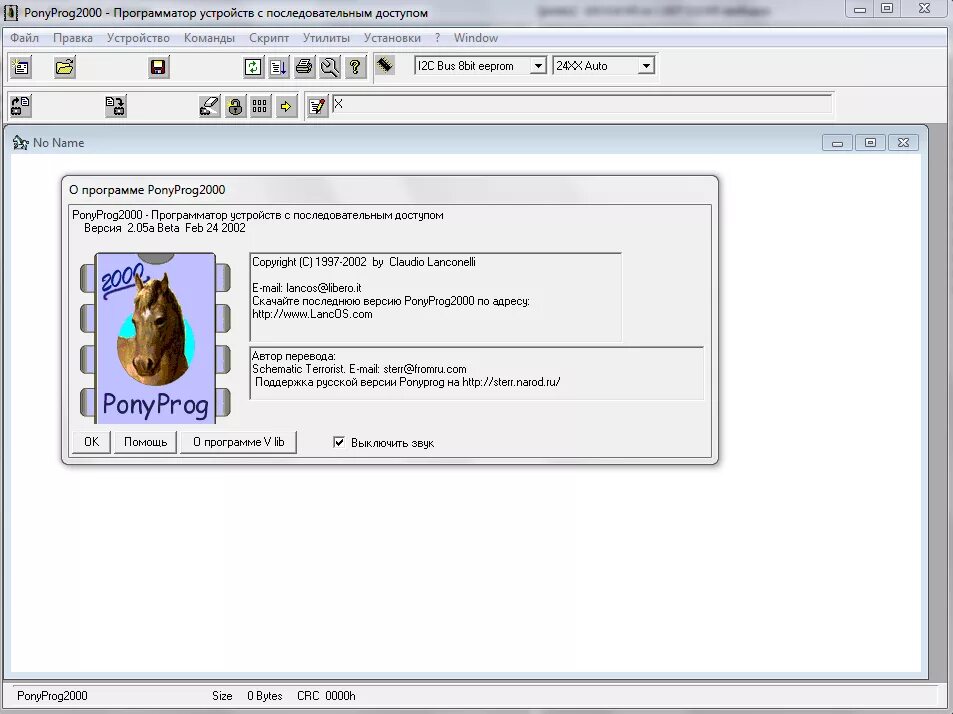Click the Erase device eraser icon

coord(209,106)
